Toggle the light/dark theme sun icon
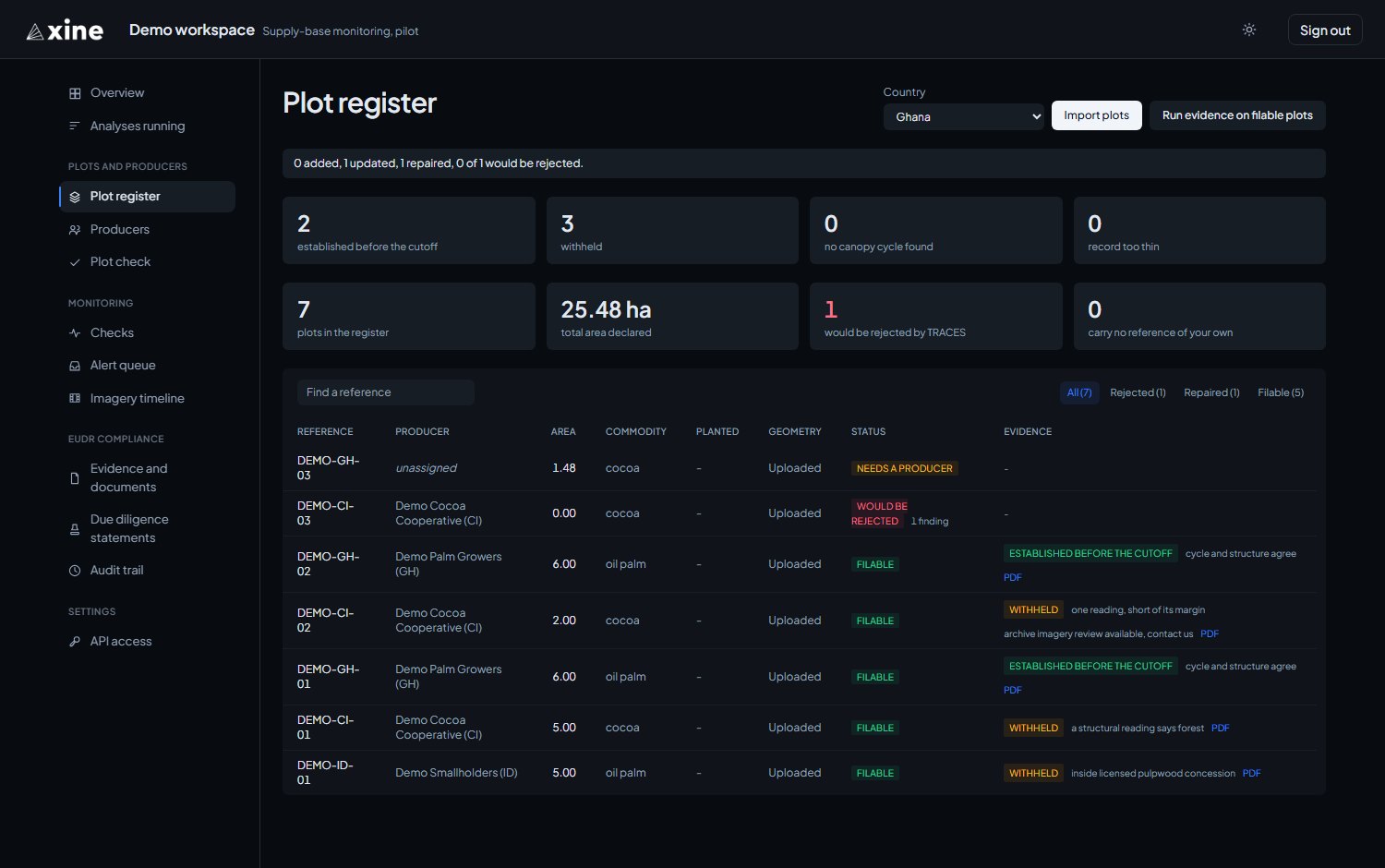The image size is (1385, 868). [1249, 30]
